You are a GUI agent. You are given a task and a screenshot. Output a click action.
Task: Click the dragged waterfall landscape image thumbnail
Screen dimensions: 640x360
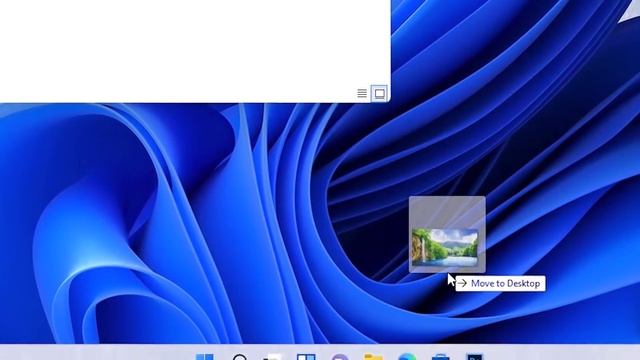[445, 247]
